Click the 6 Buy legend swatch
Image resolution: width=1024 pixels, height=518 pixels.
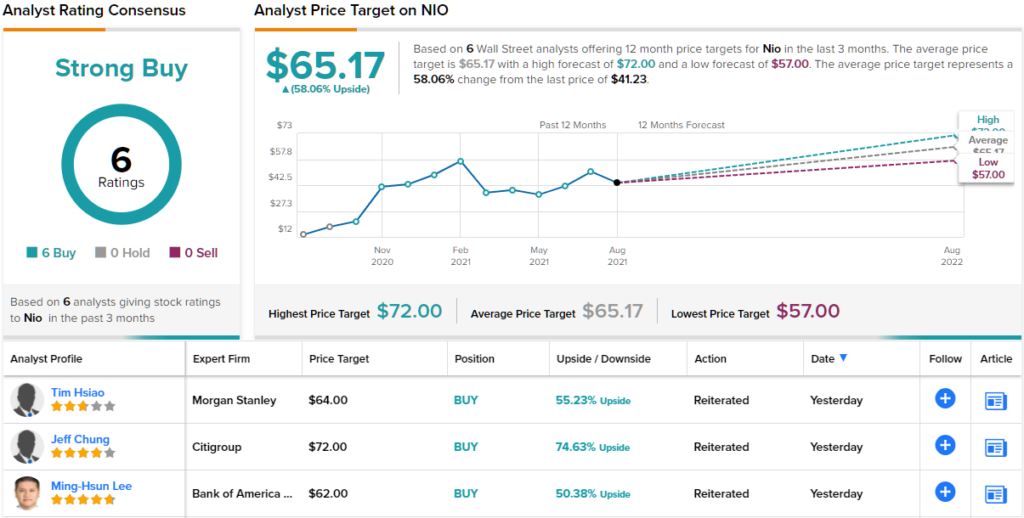[x=32, y=253]
